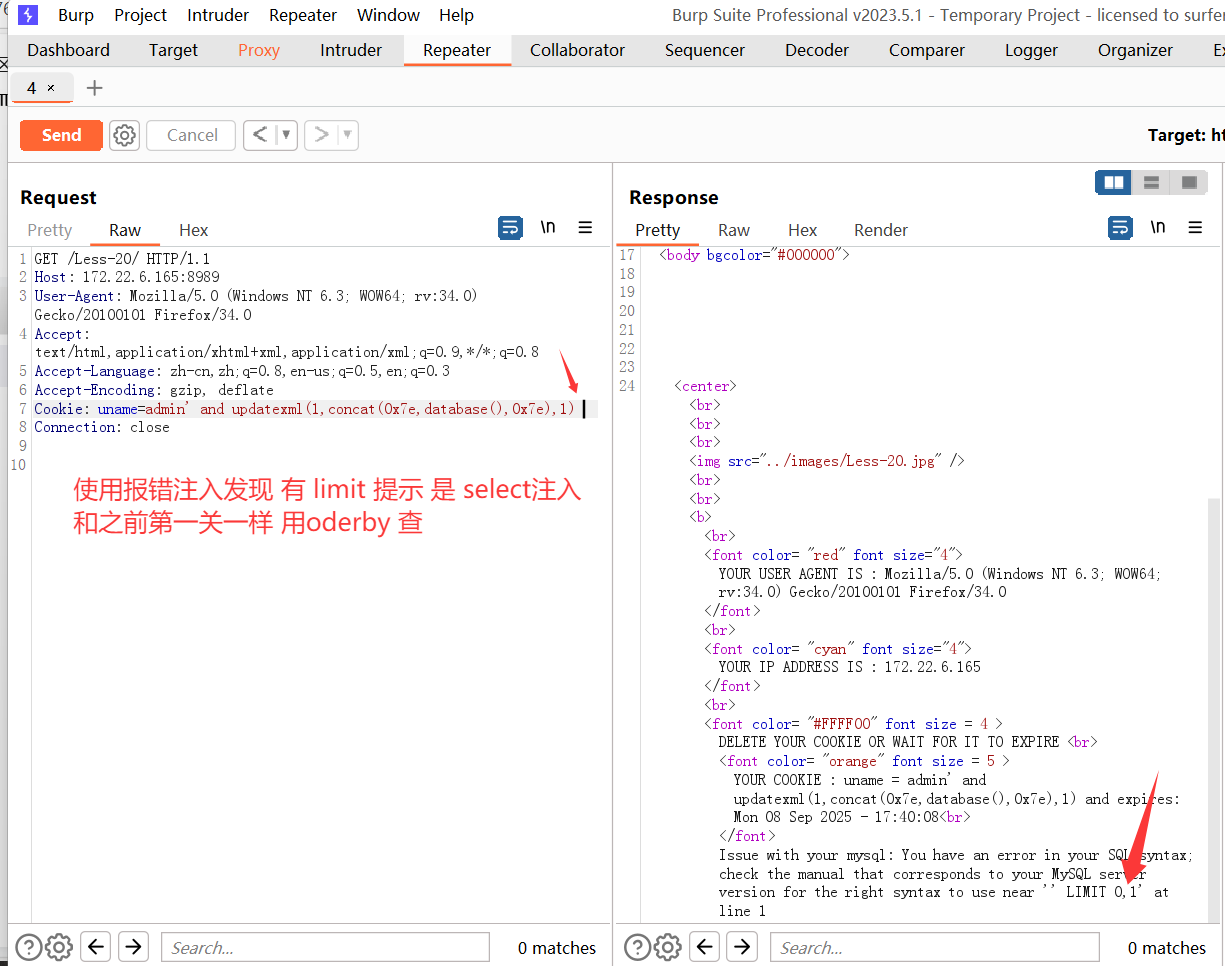Screen dimensions: 1225x966
Task: Select combined tabbed layout view
Action: coord(1189,183)
